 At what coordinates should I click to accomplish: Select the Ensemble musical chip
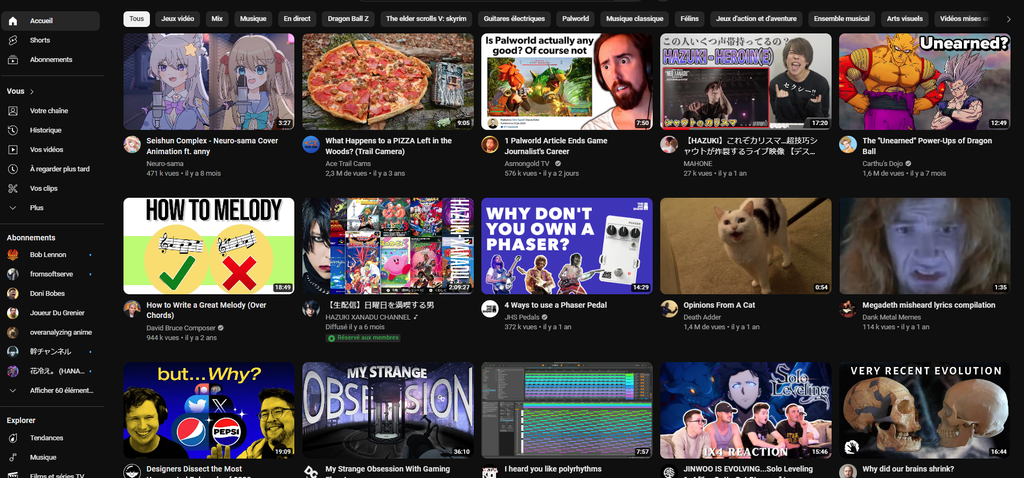[x=839, y=19]
